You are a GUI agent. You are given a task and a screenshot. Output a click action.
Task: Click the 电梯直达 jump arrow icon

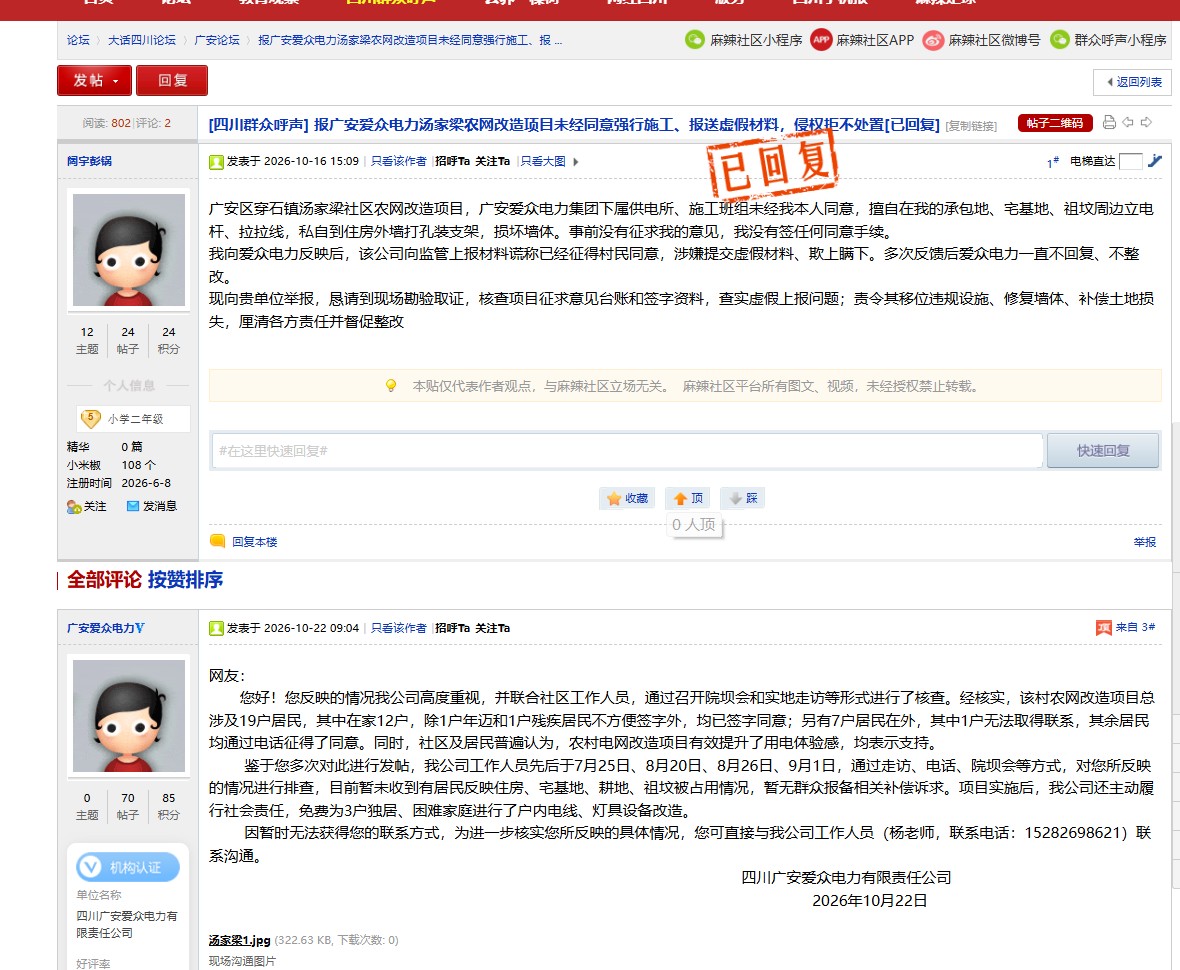[x=1155, y=160]
